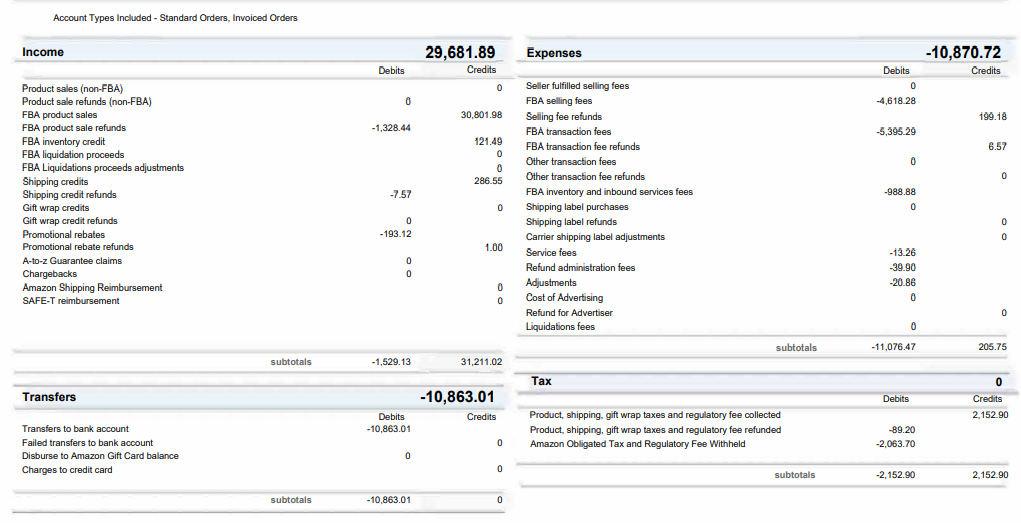Select the -7.57 shipping refund value
The image size is (1021, 523).
coord(400,195)
